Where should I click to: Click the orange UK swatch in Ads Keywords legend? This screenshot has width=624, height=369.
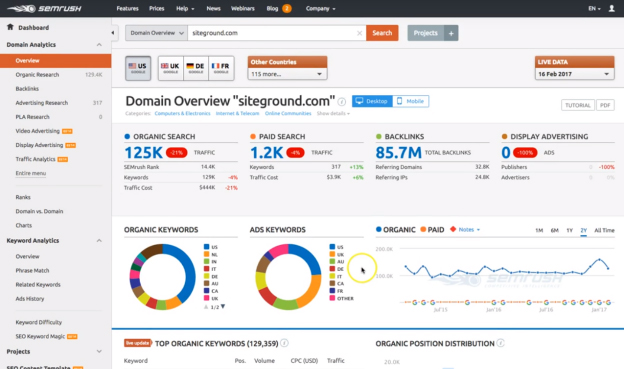[x=332, y=254]
